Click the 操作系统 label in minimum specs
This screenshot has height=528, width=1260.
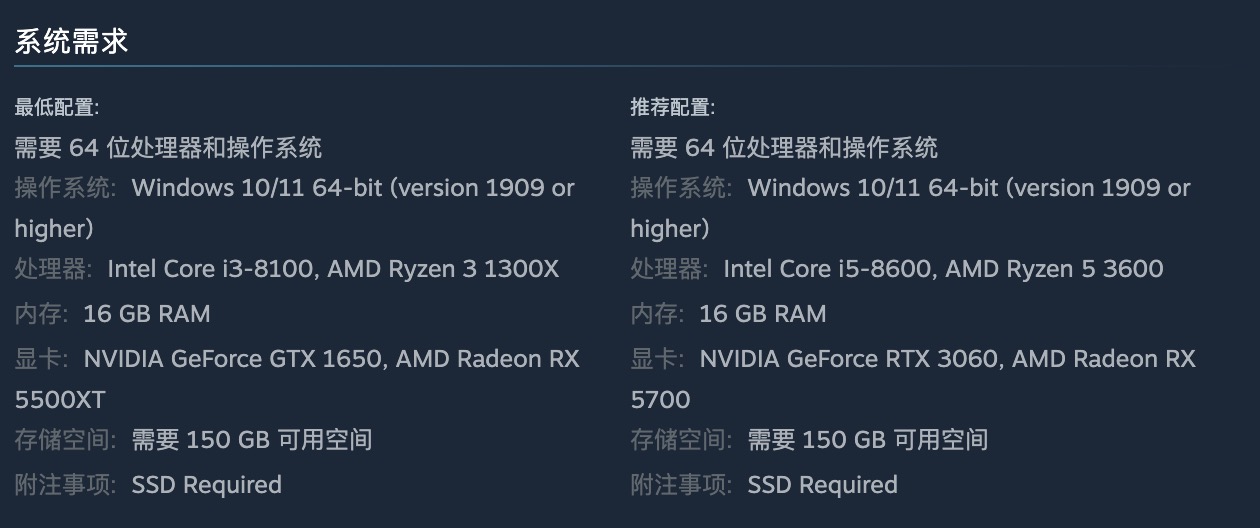tap(64, 188)
